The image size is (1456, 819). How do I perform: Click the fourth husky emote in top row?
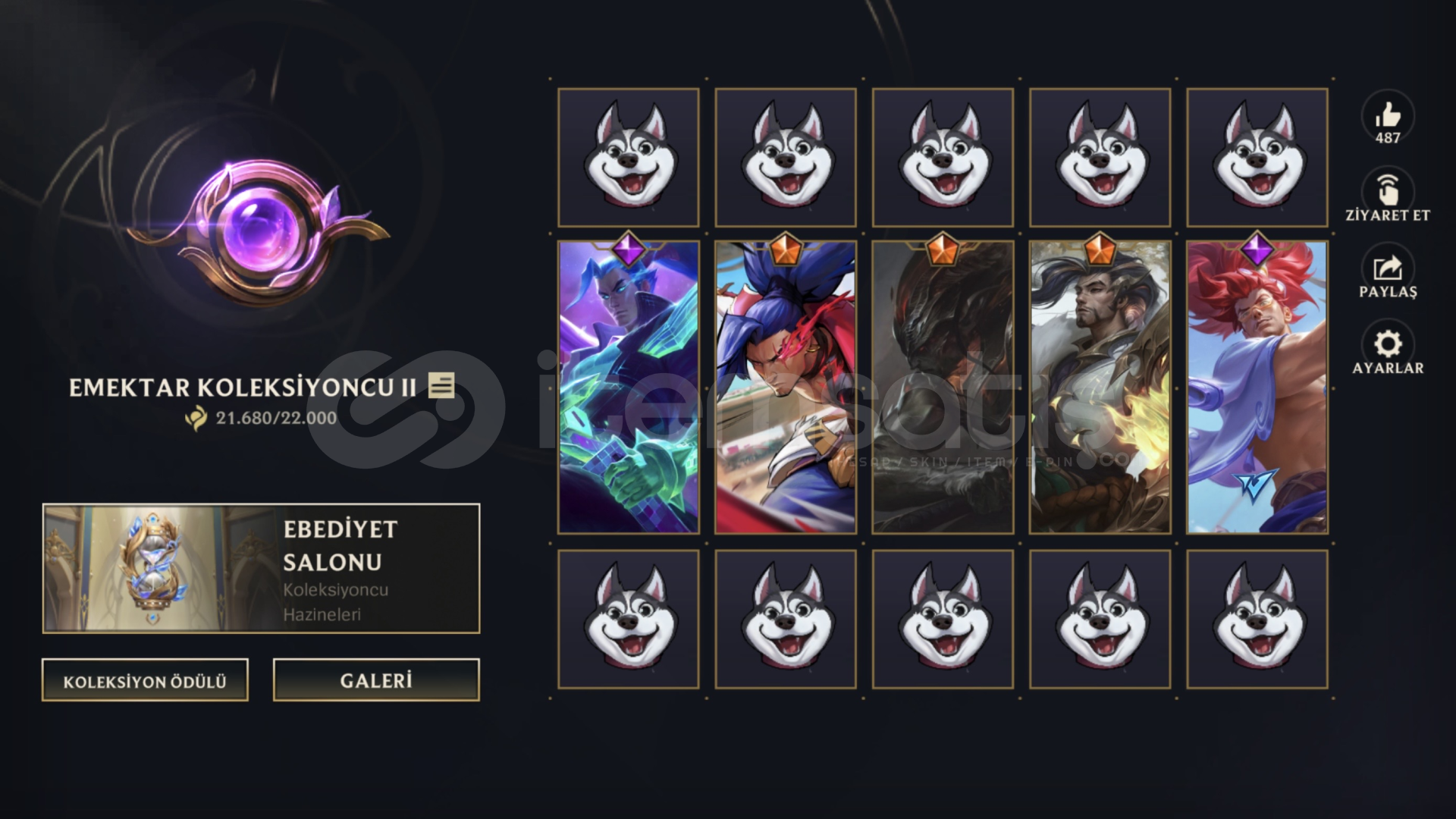pos(1100,157)
